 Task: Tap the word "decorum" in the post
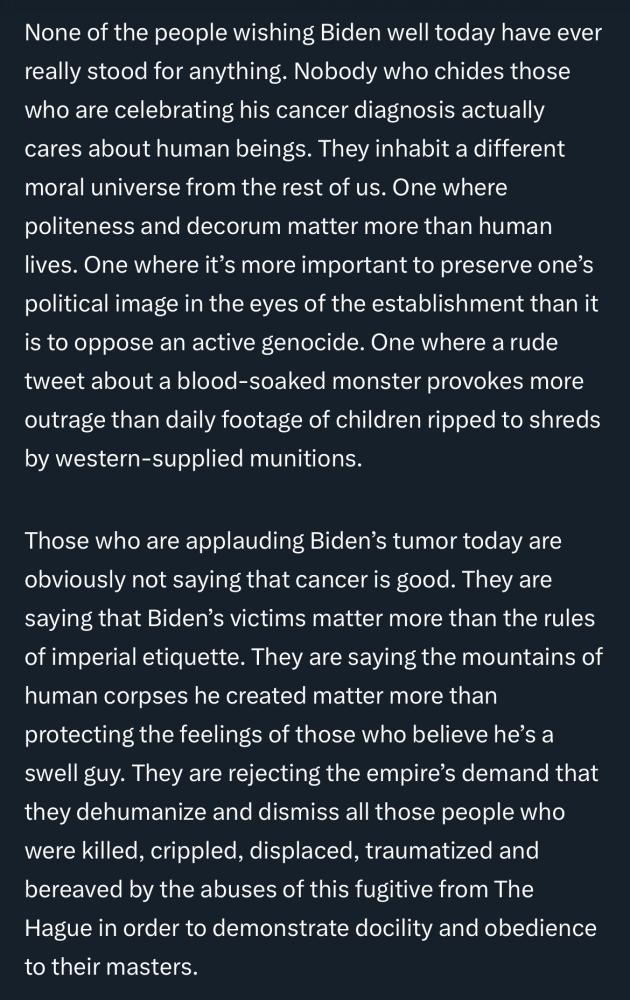233,226
